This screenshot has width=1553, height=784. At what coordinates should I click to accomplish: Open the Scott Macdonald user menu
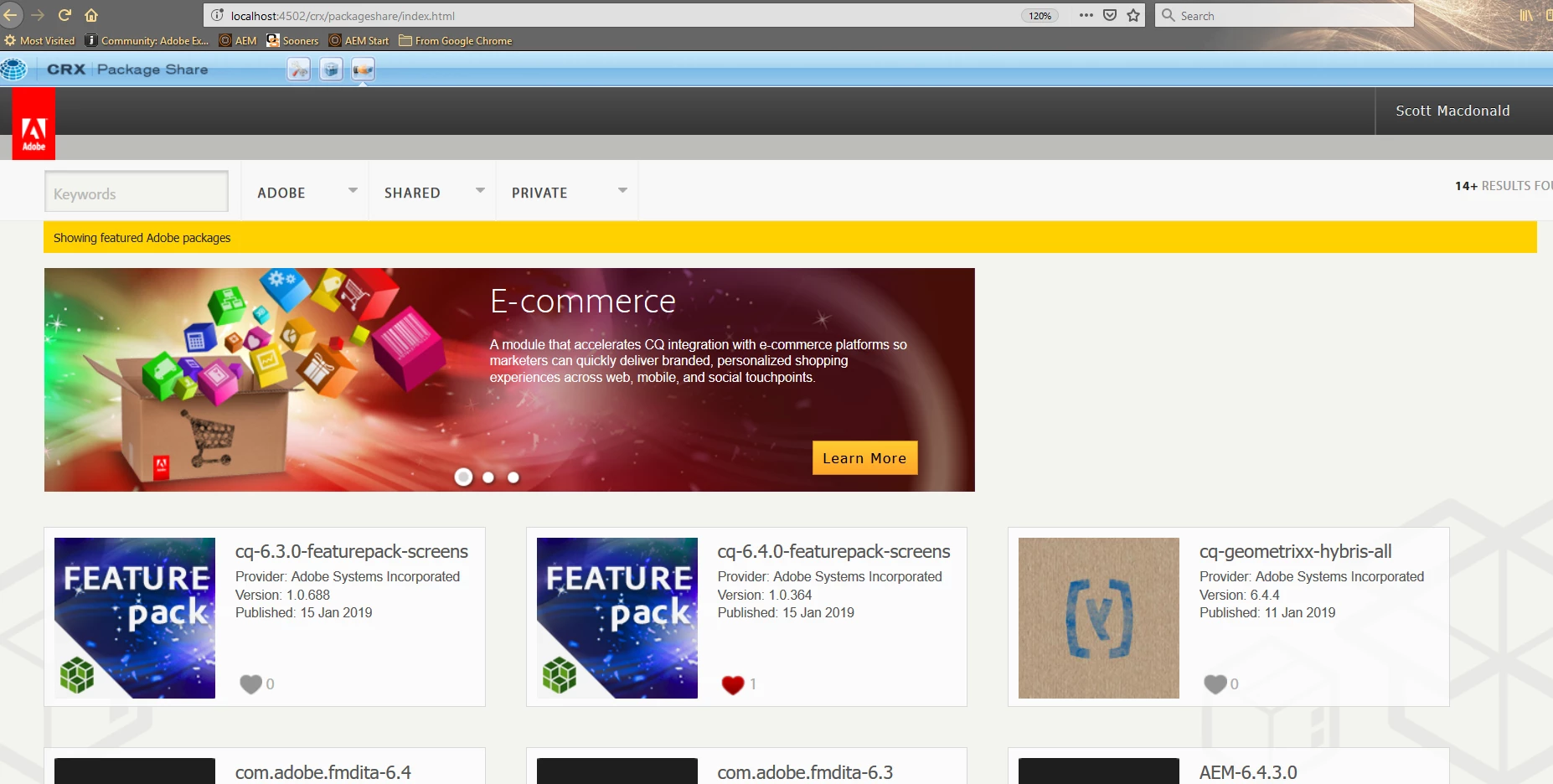1452,111
